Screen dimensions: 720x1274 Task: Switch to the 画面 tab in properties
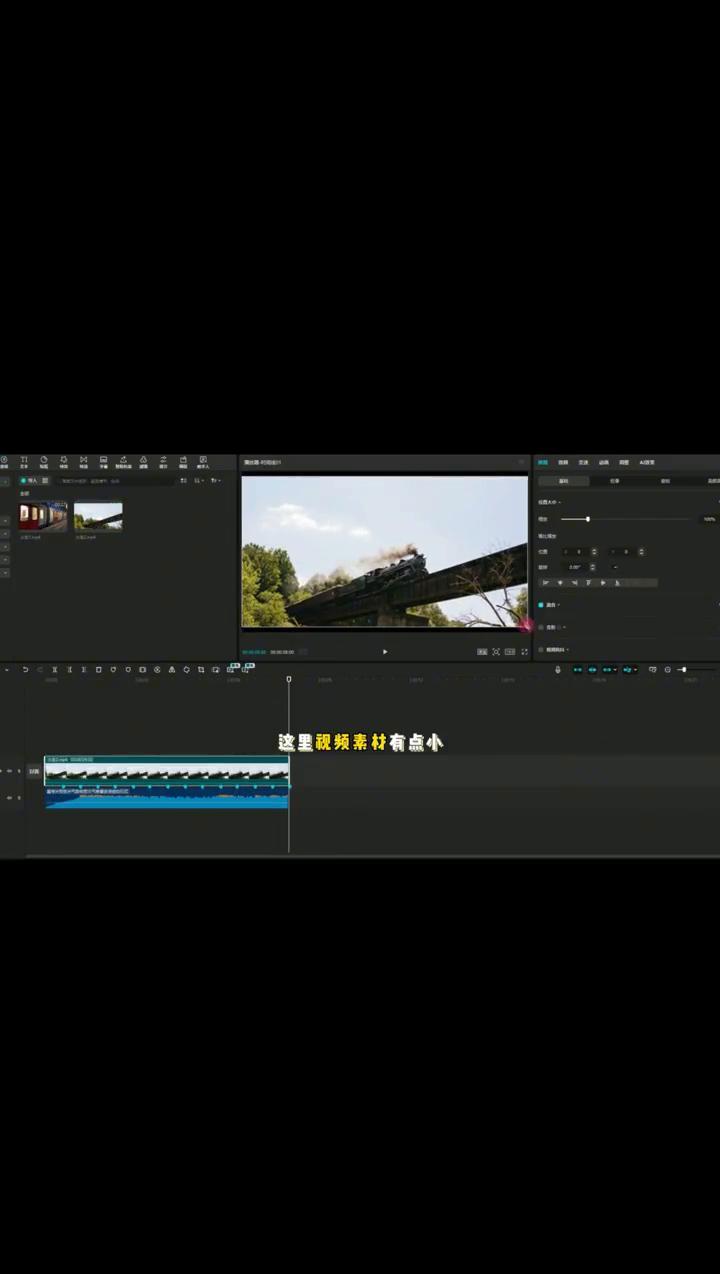(543, 462)
